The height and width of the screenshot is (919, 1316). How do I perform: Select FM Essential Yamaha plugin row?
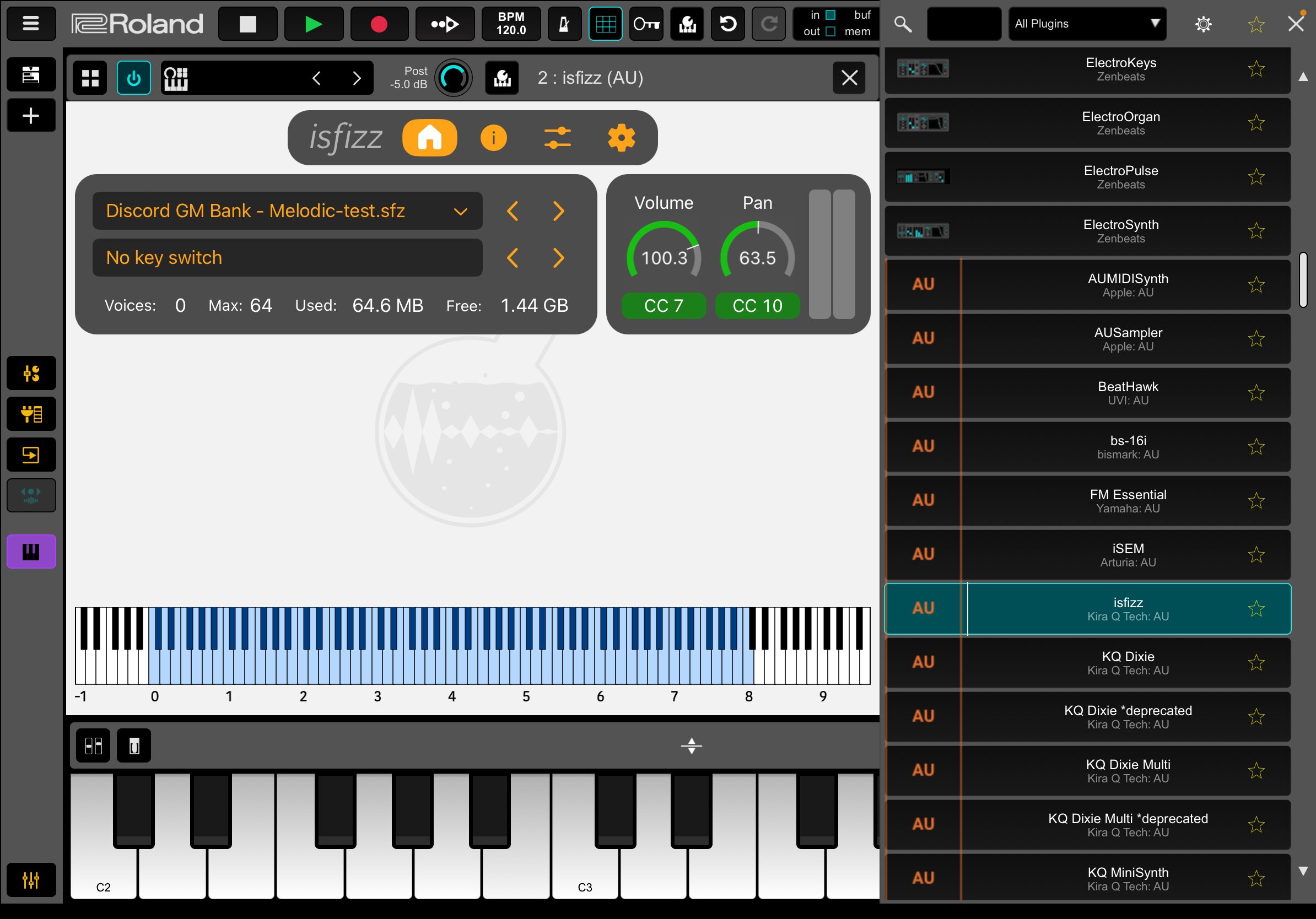1087,501
